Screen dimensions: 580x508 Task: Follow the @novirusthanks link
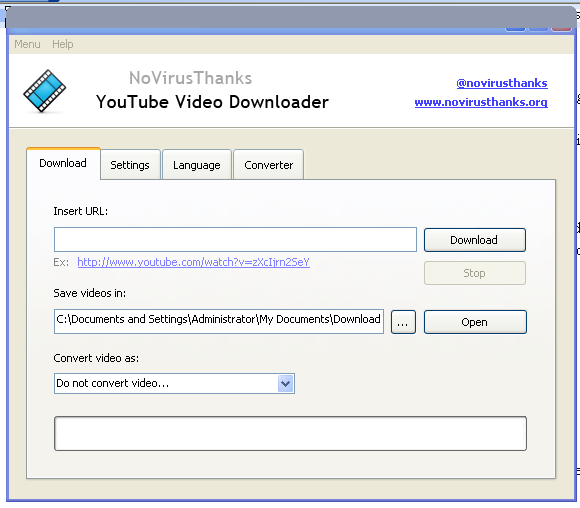coord(502,83)
